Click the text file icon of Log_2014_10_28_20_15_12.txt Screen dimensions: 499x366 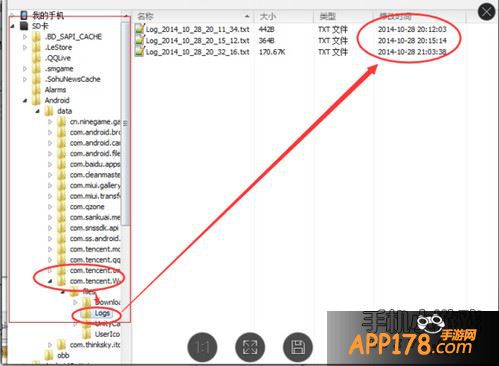(140, 40)
